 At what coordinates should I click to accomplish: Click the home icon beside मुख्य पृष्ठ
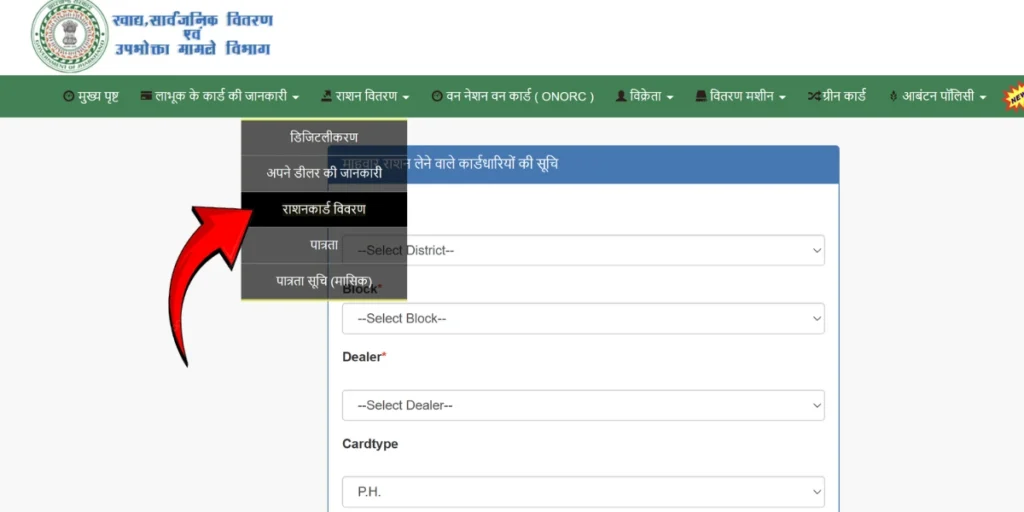tap(68, 97)
